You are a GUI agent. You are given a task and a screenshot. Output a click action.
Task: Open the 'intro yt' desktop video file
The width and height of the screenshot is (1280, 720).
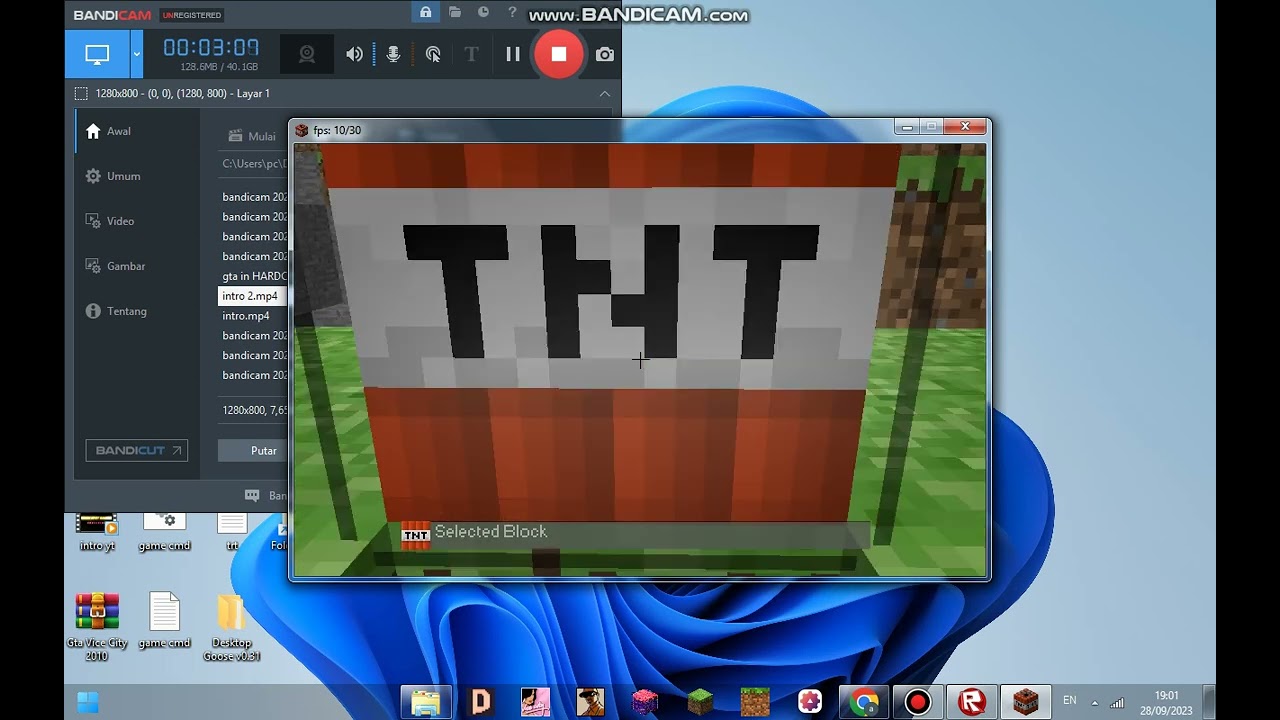pos(97,531)
